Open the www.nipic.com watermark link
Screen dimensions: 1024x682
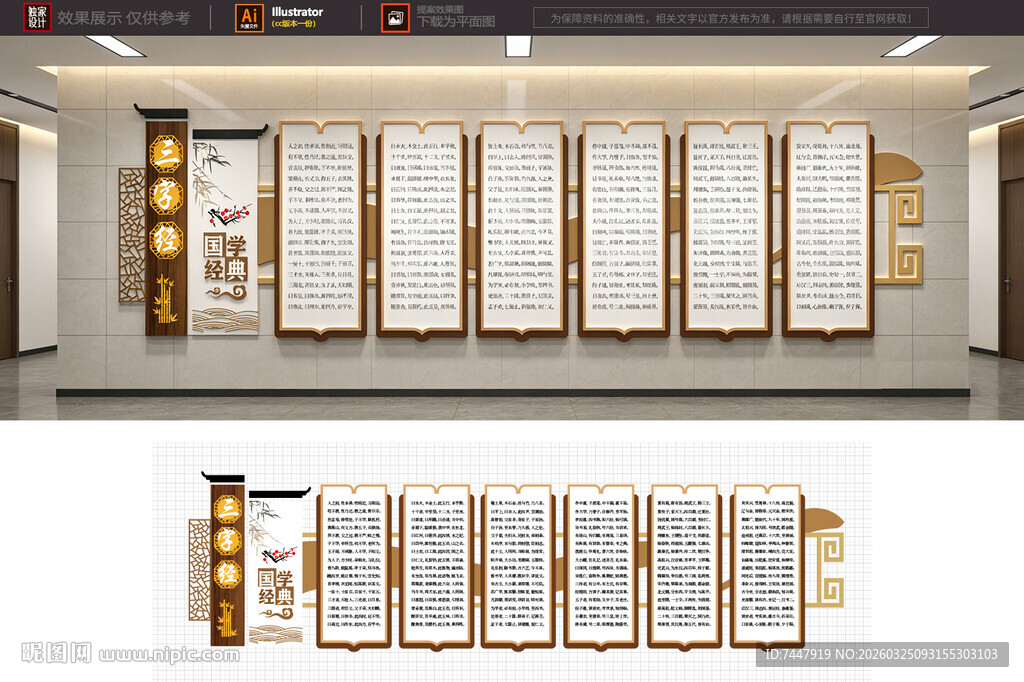coord(175,655)
